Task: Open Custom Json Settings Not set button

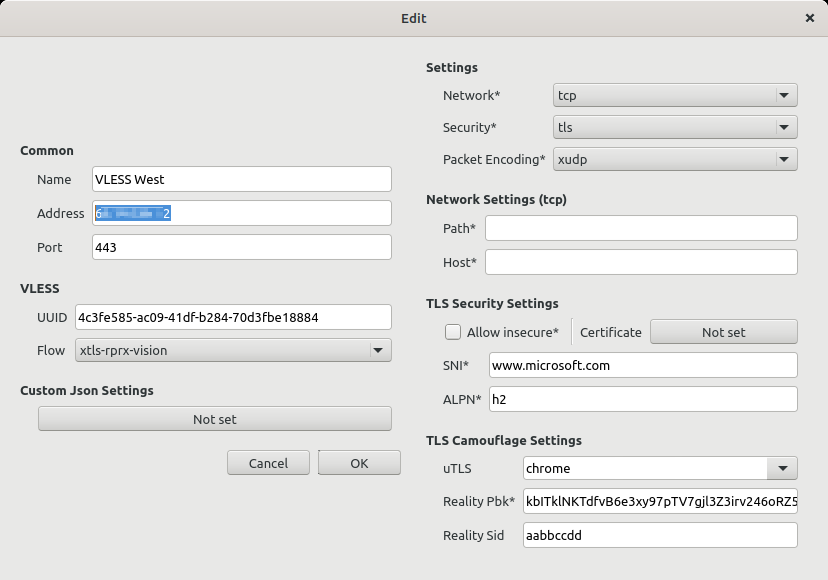Action: tap(214, 420)
